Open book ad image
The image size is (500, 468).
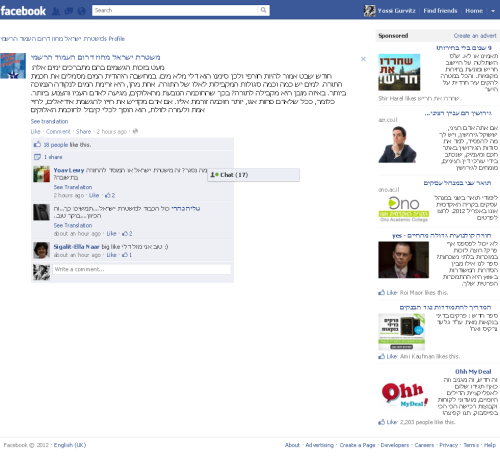tap(401, 332)
